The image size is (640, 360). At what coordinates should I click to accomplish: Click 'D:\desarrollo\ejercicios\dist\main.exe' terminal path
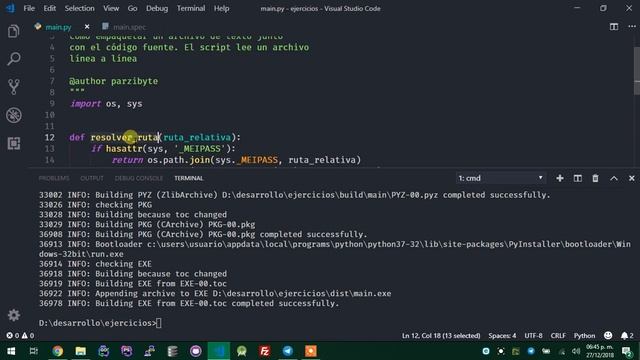click(x=302, y=293)
